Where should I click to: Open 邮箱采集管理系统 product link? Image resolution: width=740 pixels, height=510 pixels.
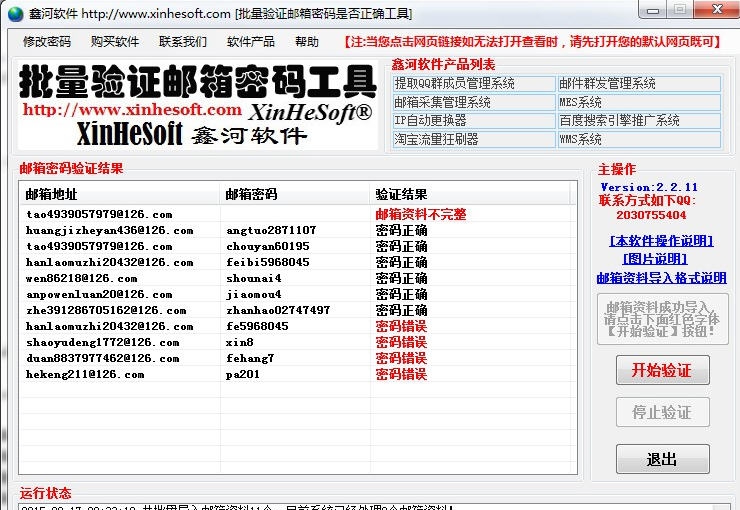point(473,102)
